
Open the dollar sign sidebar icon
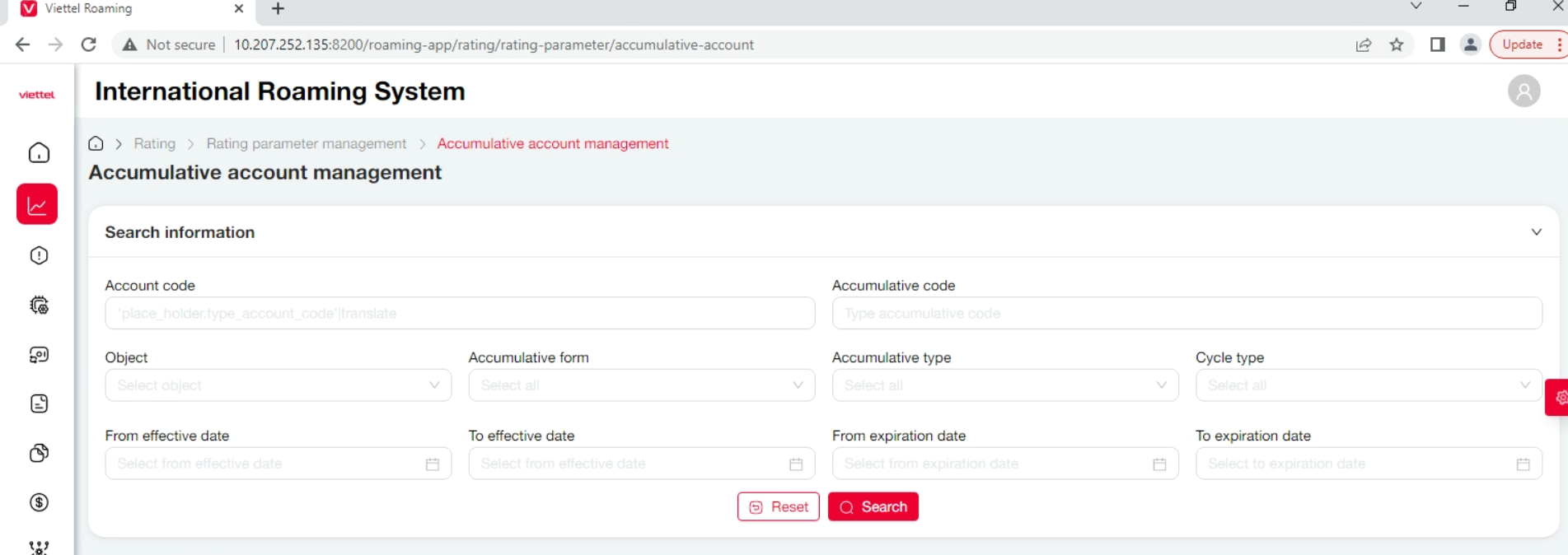[x=39, y=502]
